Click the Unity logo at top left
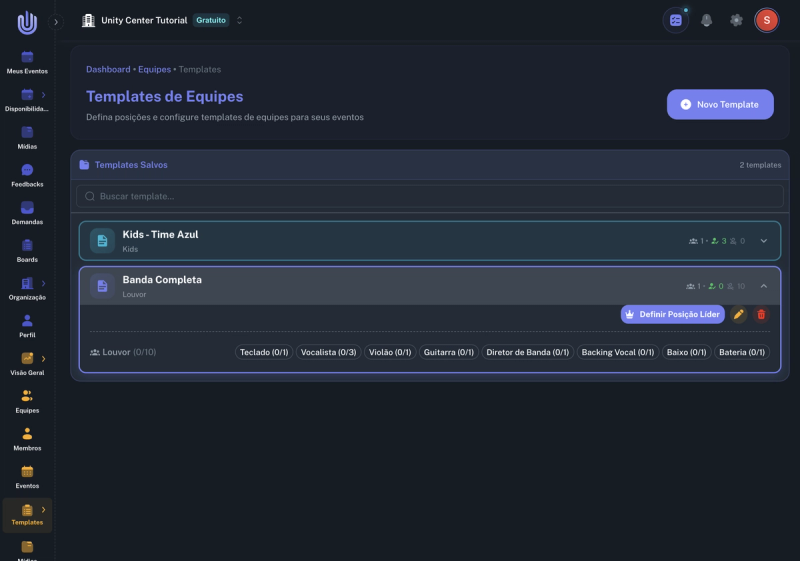 pyautogui.click(x=27, y=22)
